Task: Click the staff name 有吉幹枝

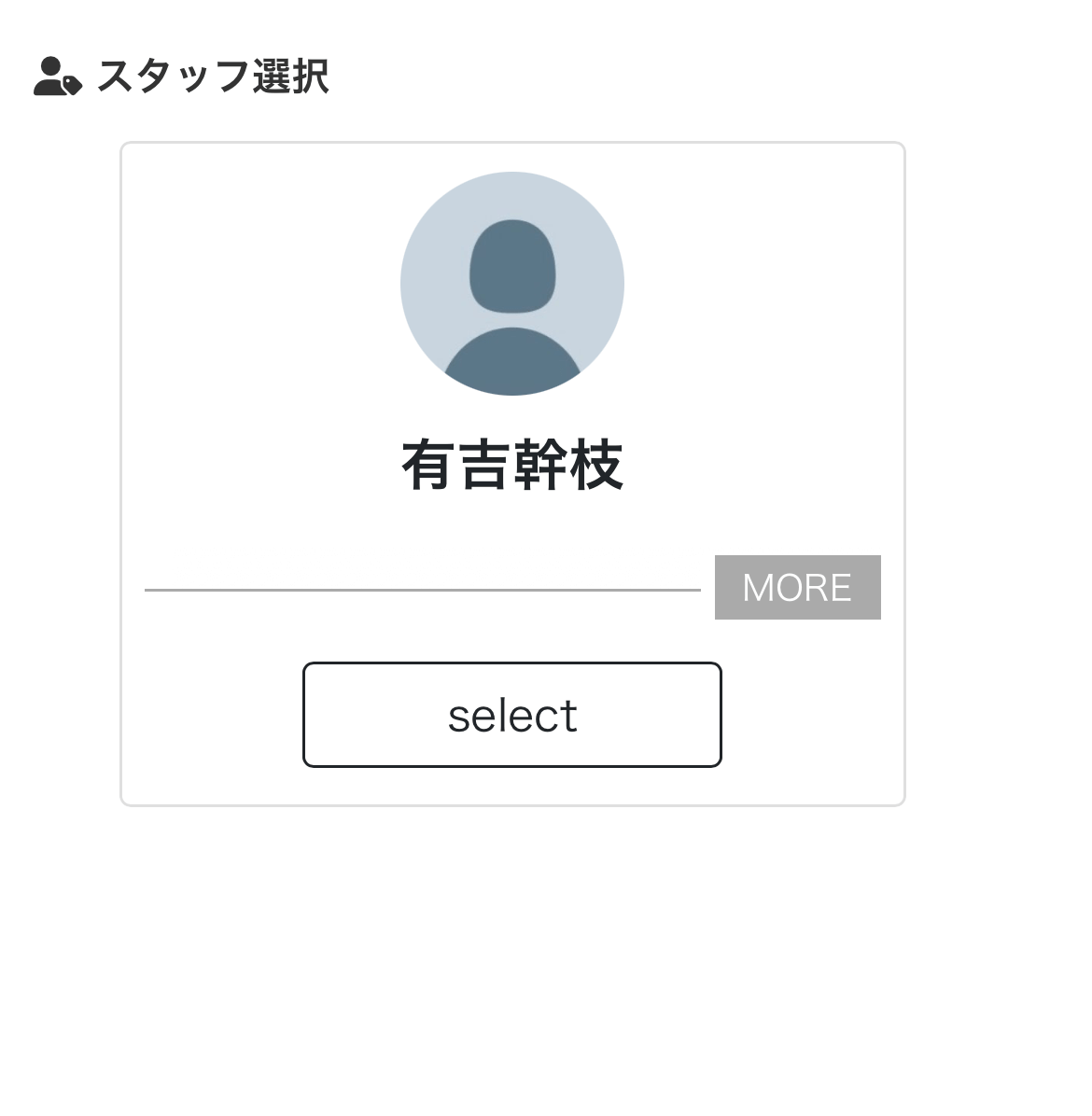Action: tap(512, 466)
